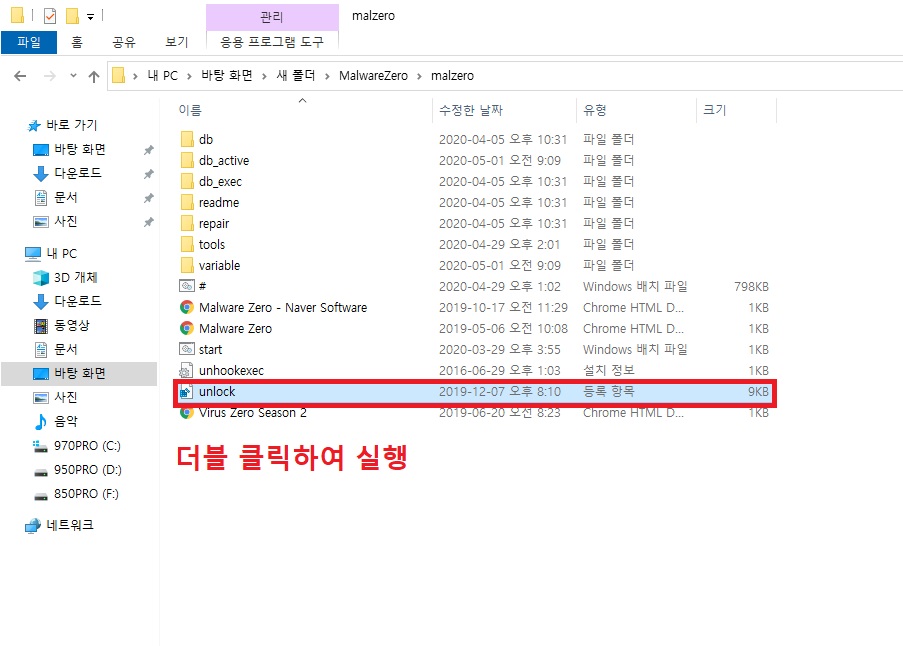
Task: Select pinned 문서 under 바로 가기
Action: point(55,197)
